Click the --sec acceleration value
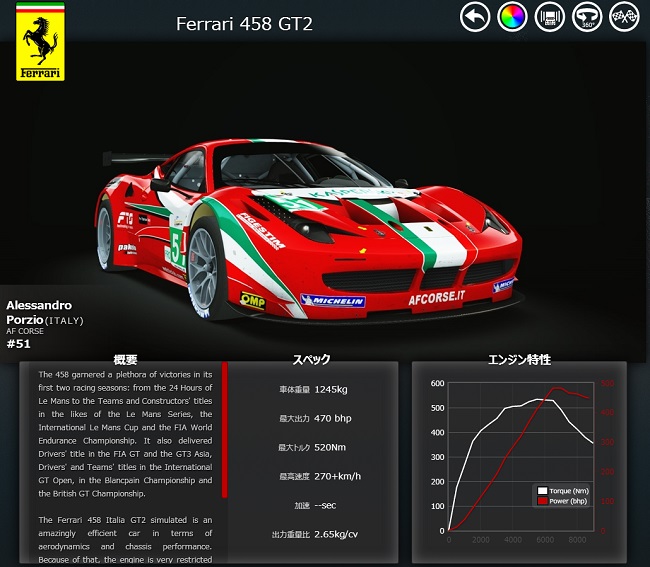Viewport: 650px width, 567px height. [325, 505]
